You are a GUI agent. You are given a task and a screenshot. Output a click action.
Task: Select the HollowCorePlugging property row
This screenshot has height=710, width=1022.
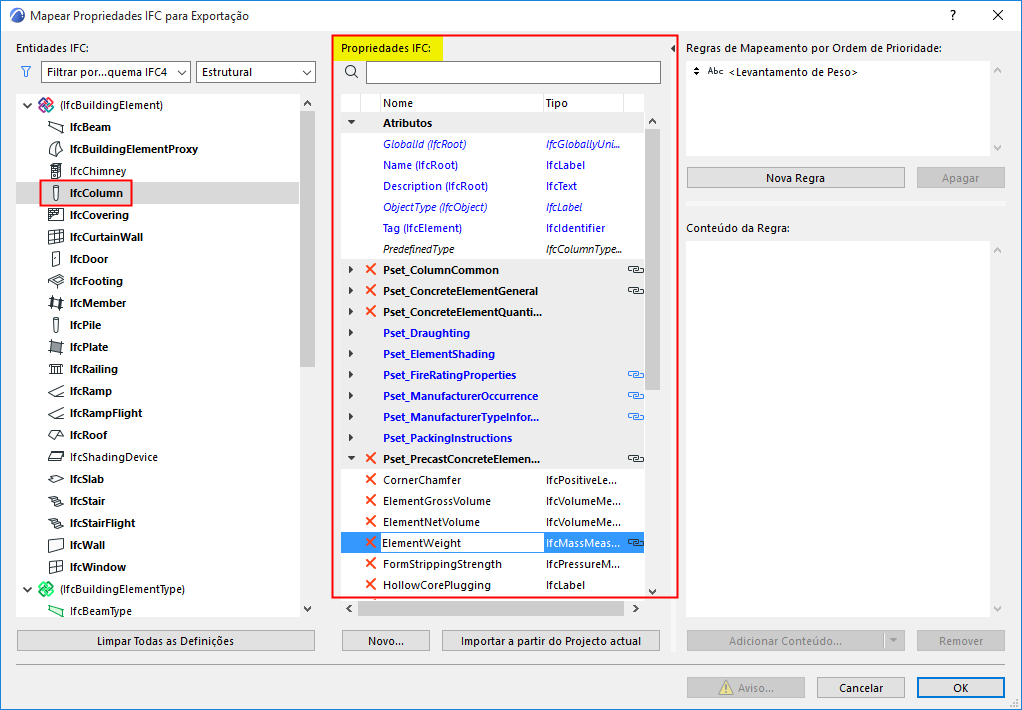tap(492, 585)
